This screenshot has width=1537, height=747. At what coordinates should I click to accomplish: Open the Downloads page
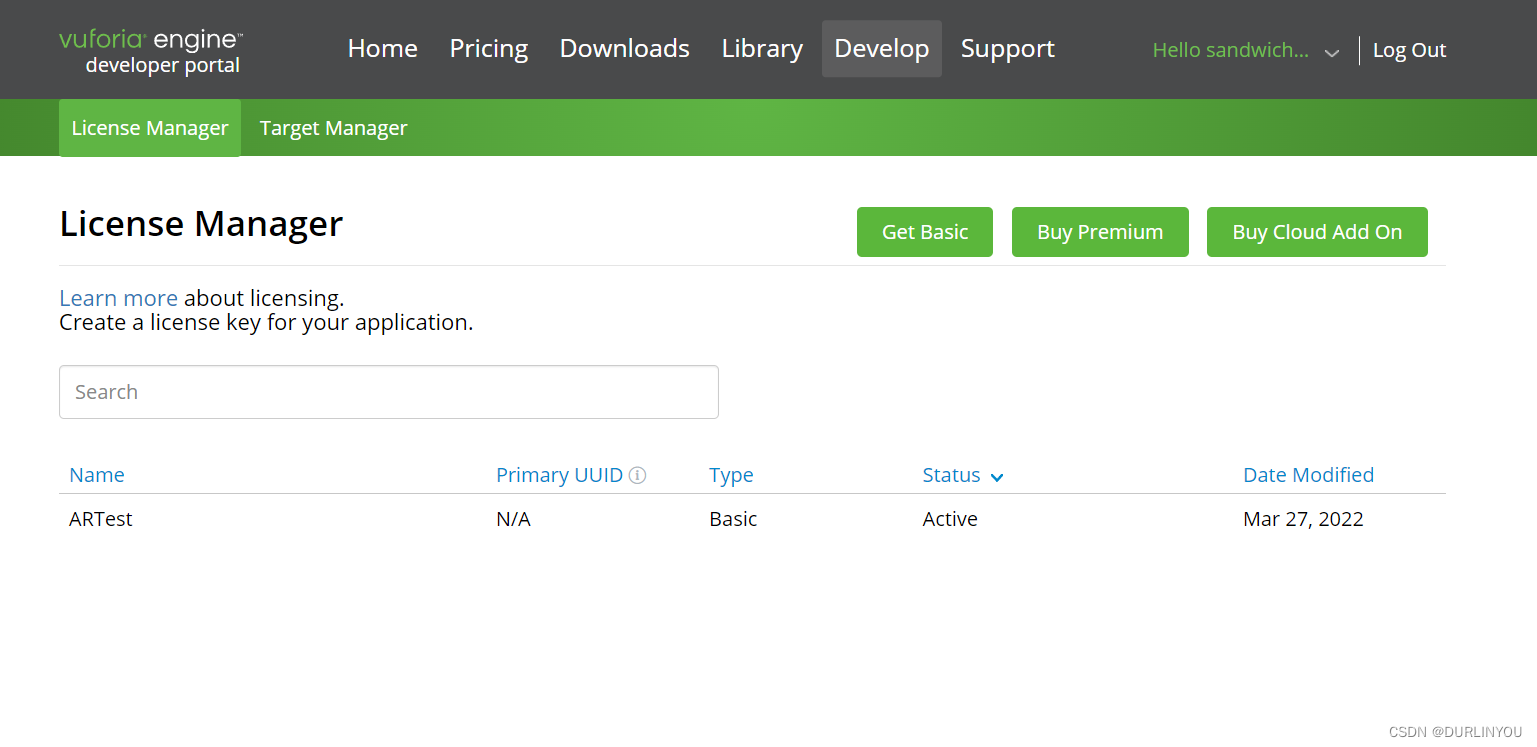point(625,49)
